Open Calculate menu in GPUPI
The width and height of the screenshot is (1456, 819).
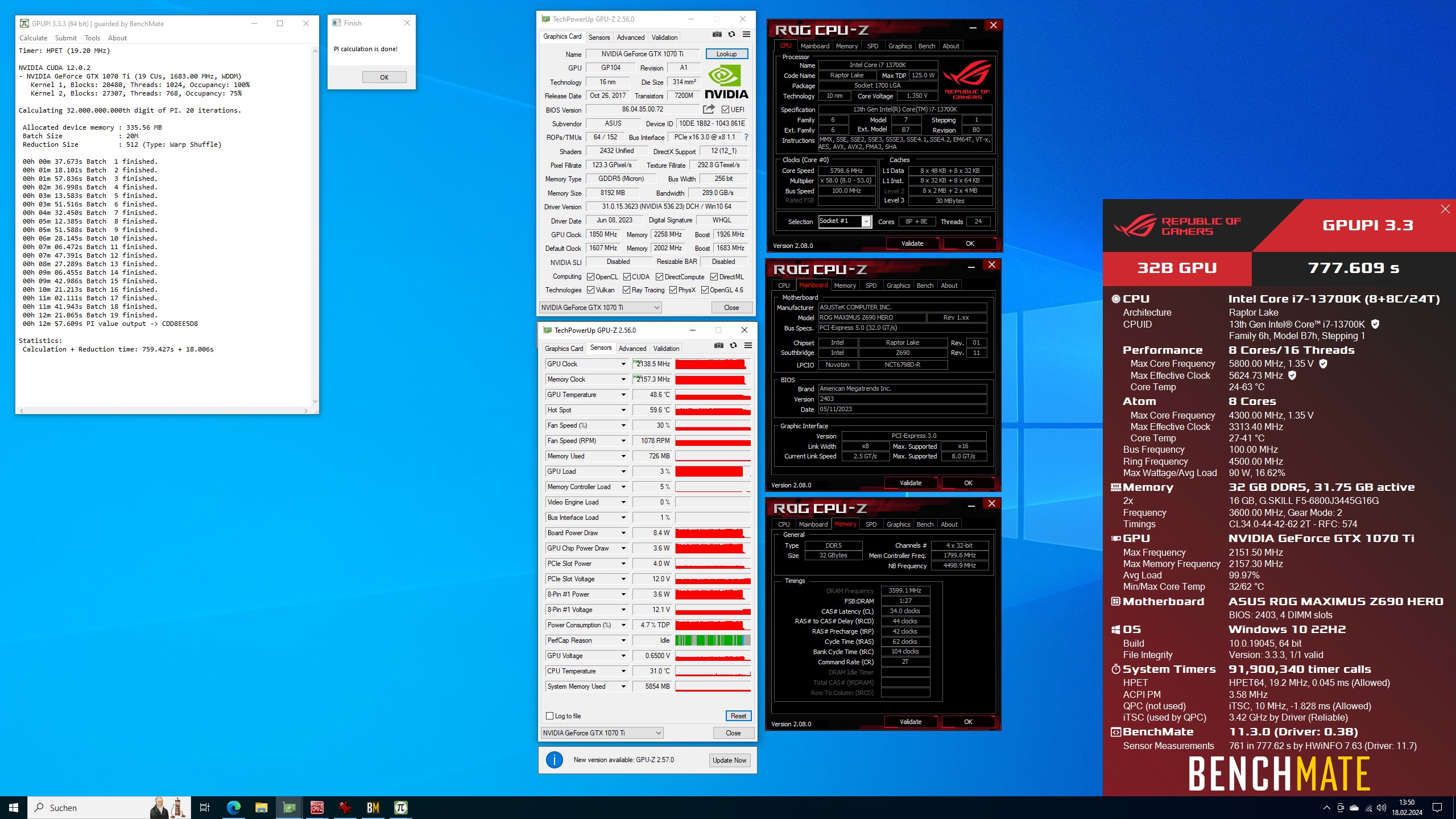point(33,38)
